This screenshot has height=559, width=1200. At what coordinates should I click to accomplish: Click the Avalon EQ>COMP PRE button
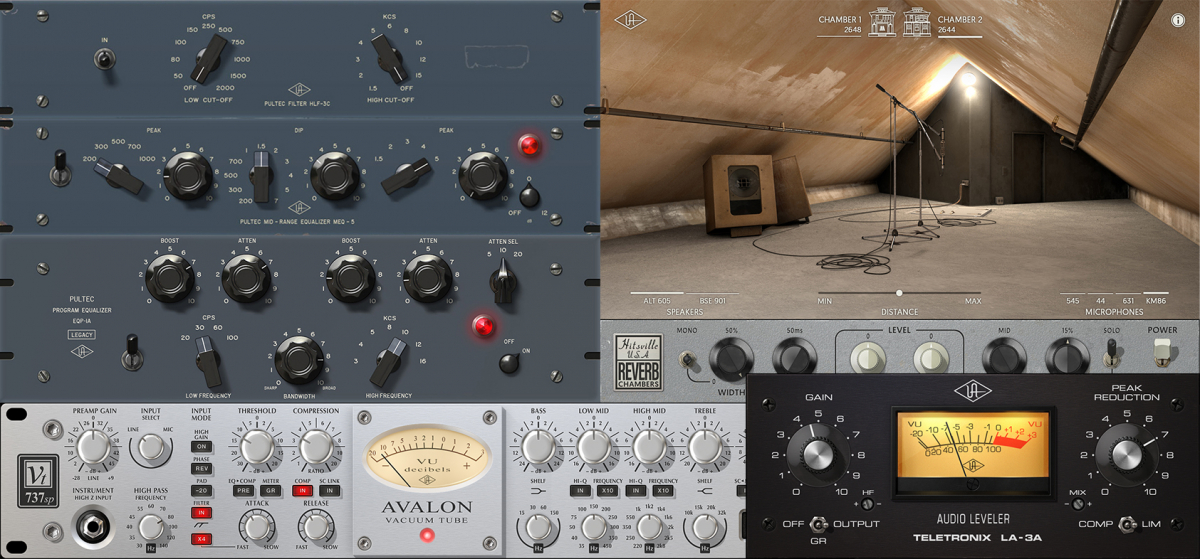coord(243,491)
